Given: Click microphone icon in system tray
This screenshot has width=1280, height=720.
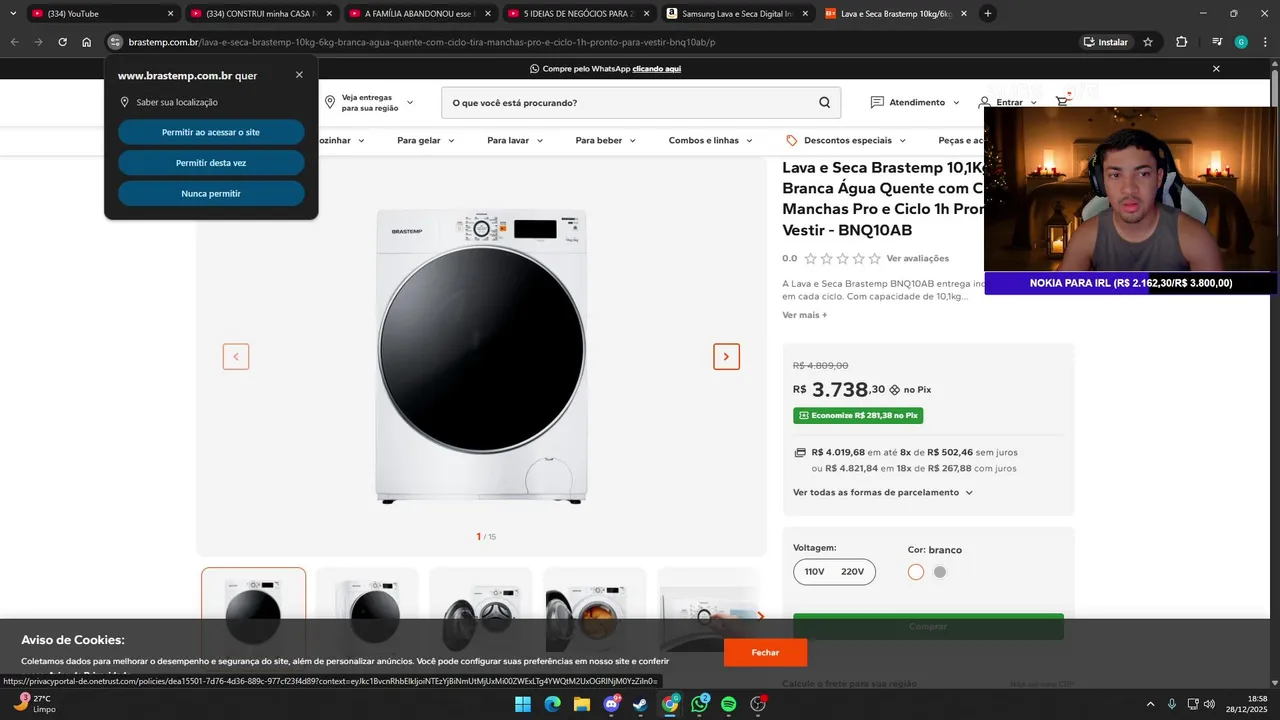Looking at the screenshot, I should point(1171,704).
